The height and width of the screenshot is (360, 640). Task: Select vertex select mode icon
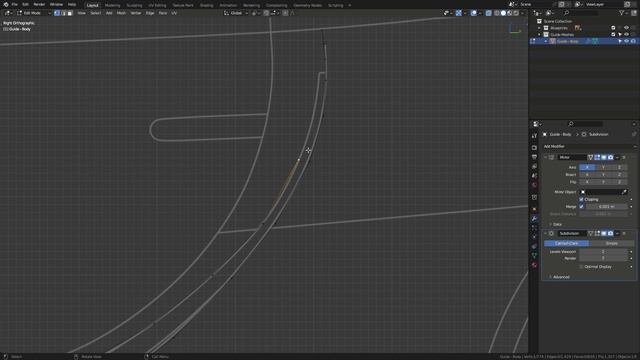pos(57,13)
